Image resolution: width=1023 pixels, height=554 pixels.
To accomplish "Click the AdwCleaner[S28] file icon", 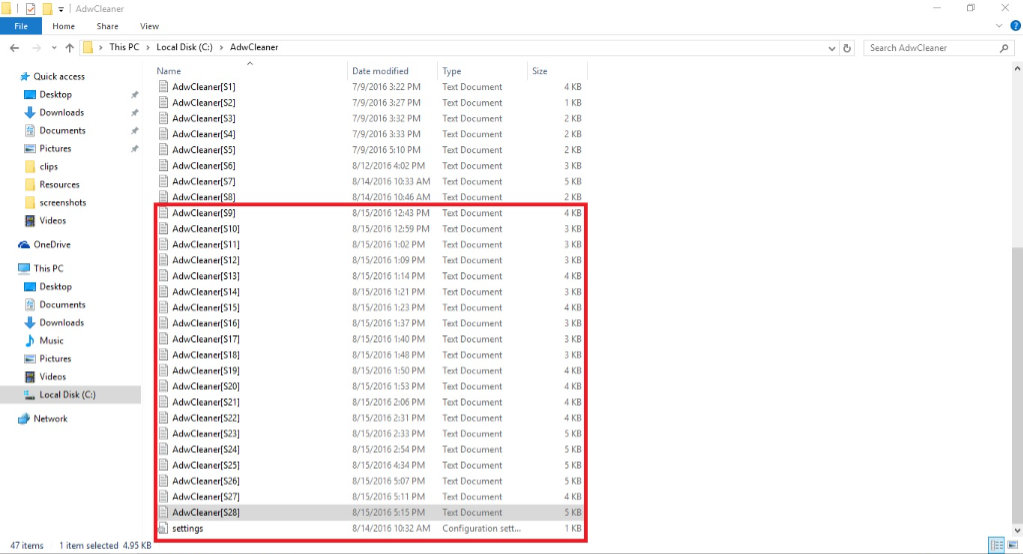I will click(x=163, y=512).
